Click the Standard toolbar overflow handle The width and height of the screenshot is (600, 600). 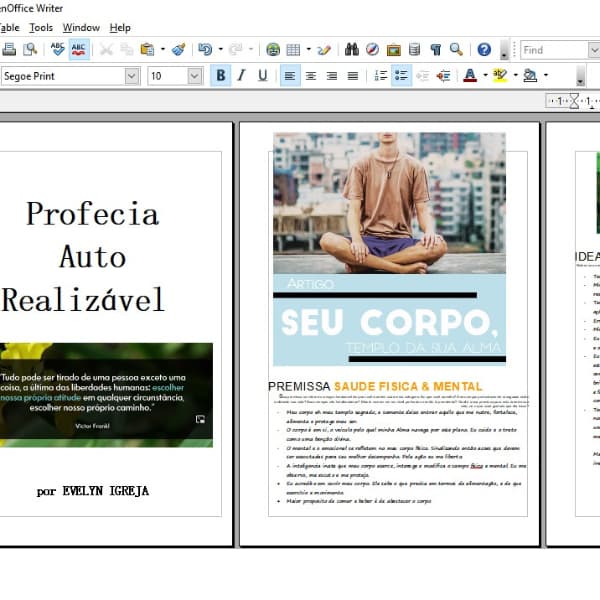click(504, 50)
